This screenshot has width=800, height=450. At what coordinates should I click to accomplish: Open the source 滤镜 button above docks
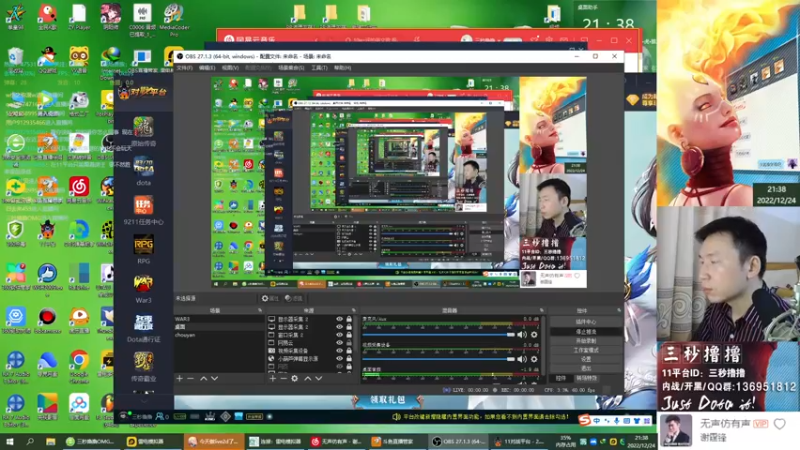pyautogui.click(x=294, y=298)
